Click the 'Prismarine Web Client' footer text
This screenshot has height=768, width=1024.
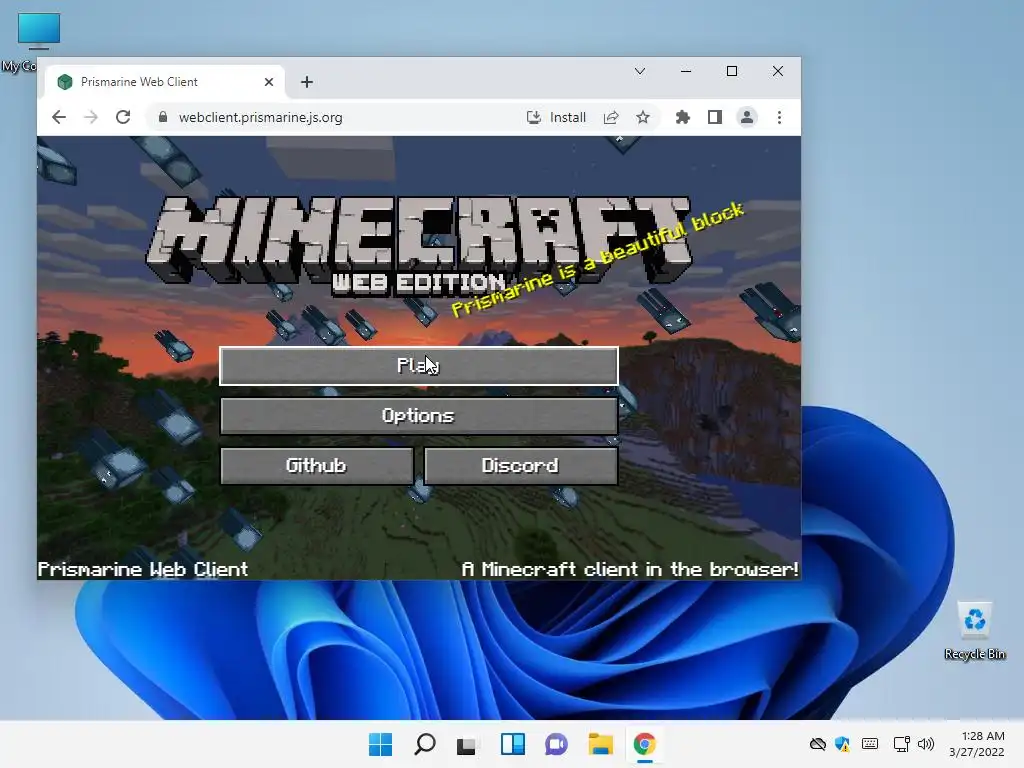click(143, 569)
